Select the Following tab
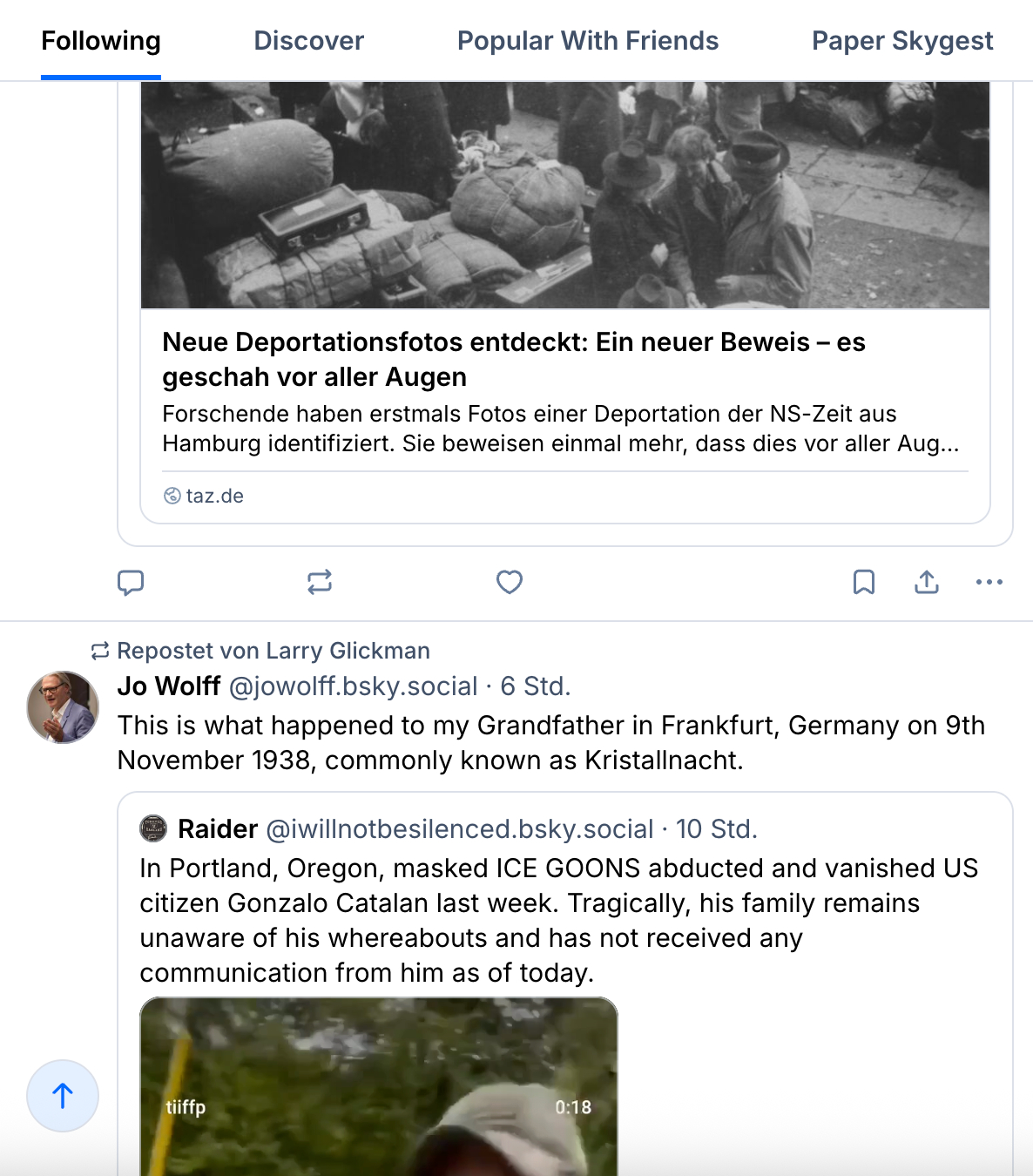The width and height of the screenshot is (1033, 1176). click(x=101, y=41)
